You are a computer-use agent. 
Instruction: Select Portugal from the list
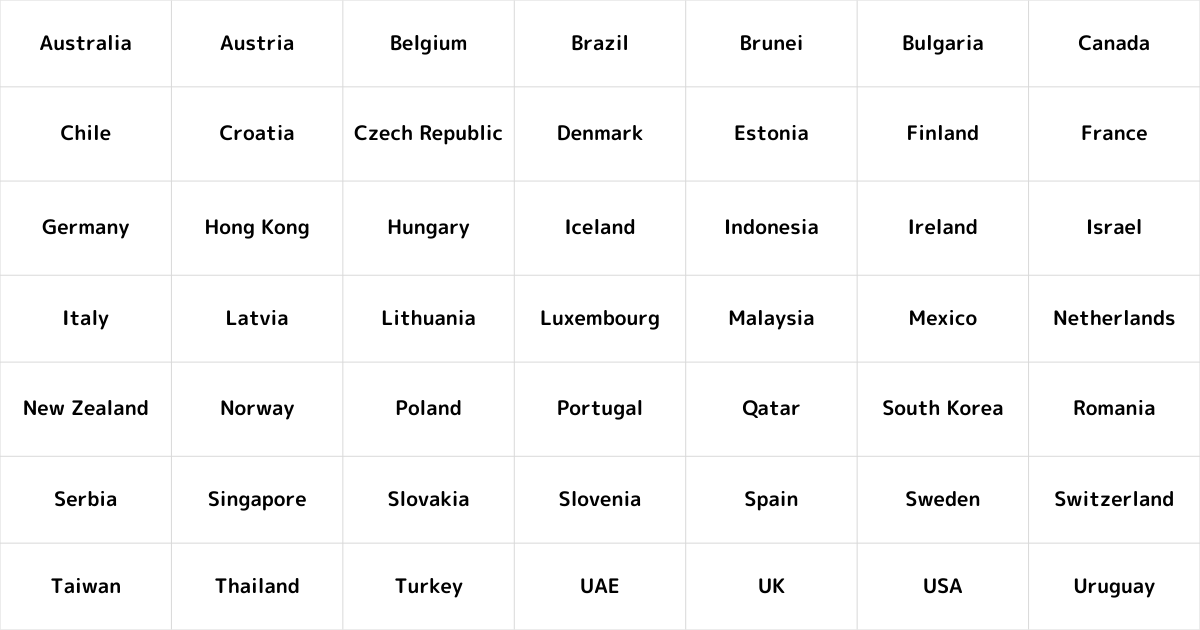[x=600, y=408]
